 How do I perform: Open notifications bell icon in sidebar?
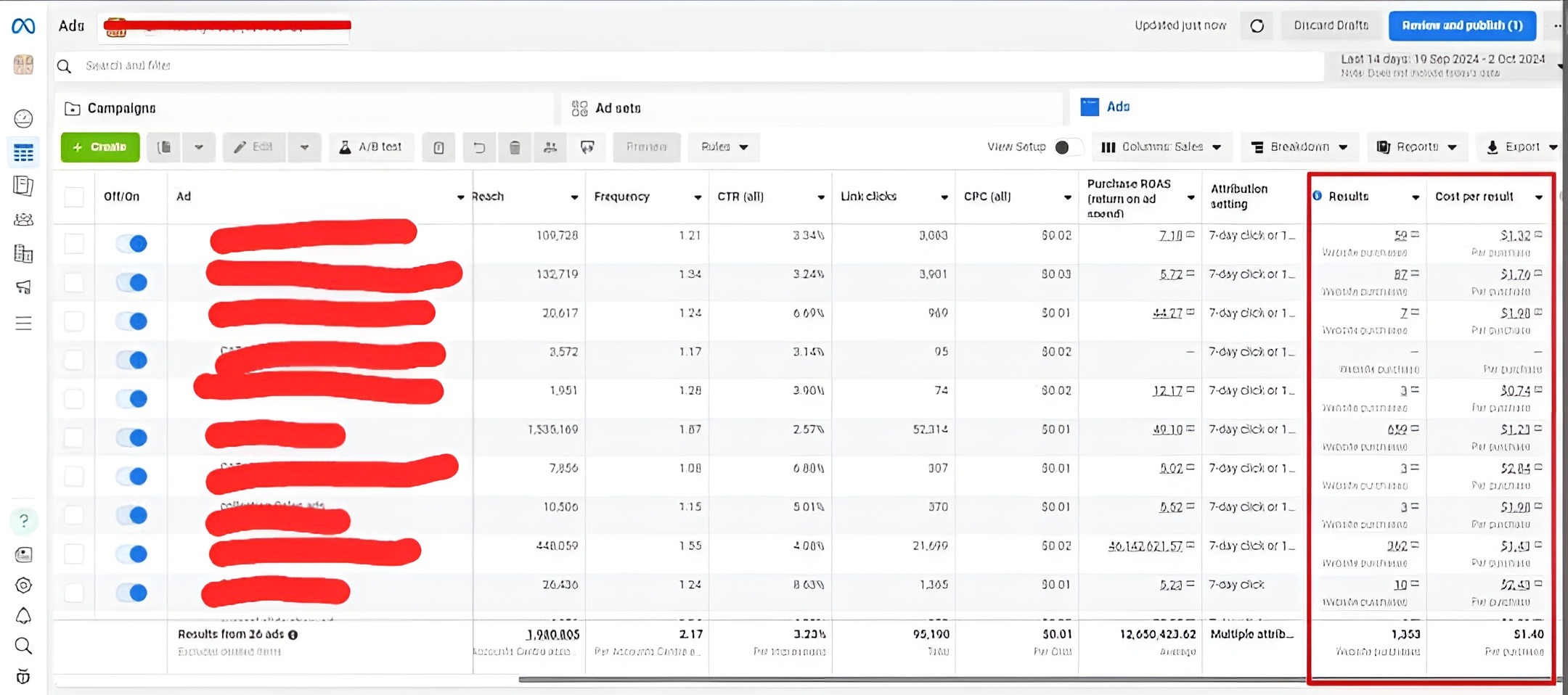pos(23,616)
